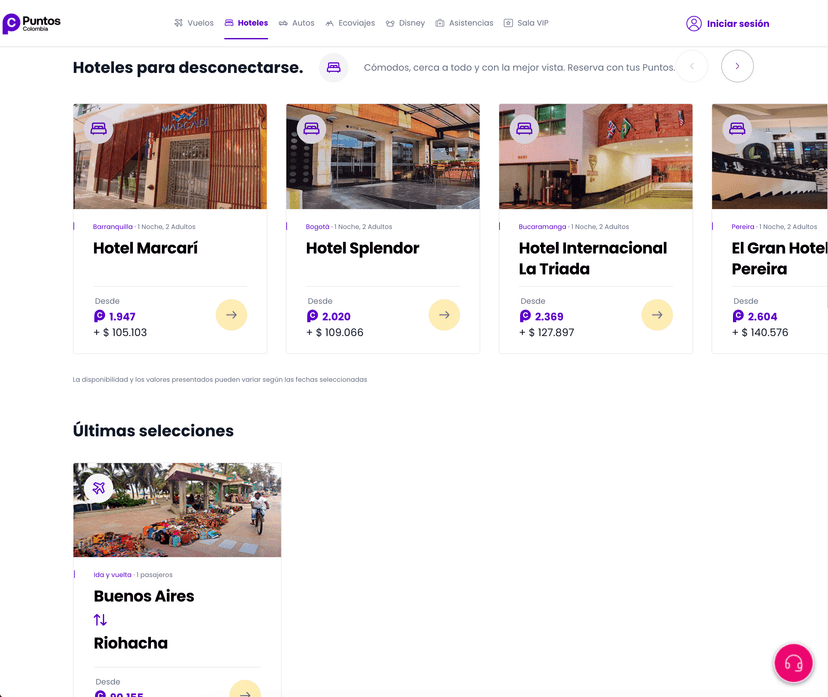Select the Hoteles tab
This screenshot has width=828, height=697.
tap(246, 23)
